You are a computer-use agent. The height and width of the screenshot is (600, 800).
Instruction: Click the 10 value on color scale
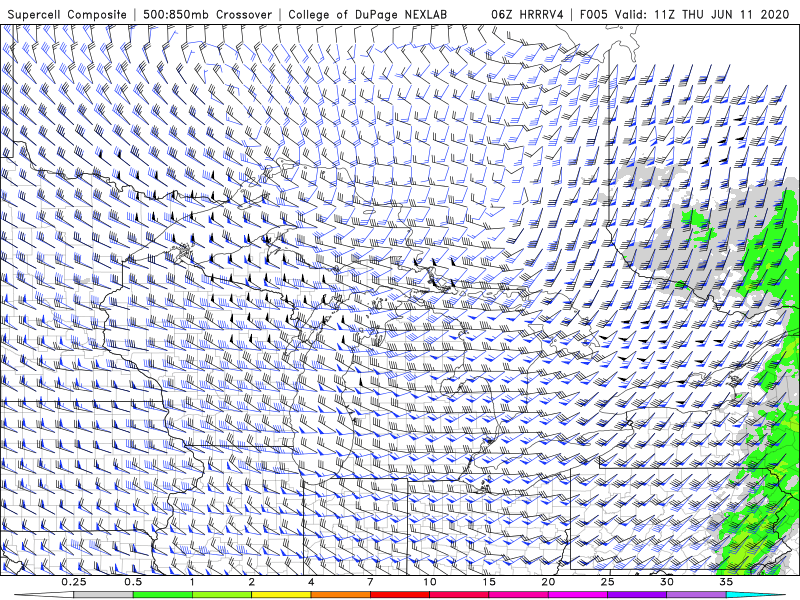pos(430,582)
